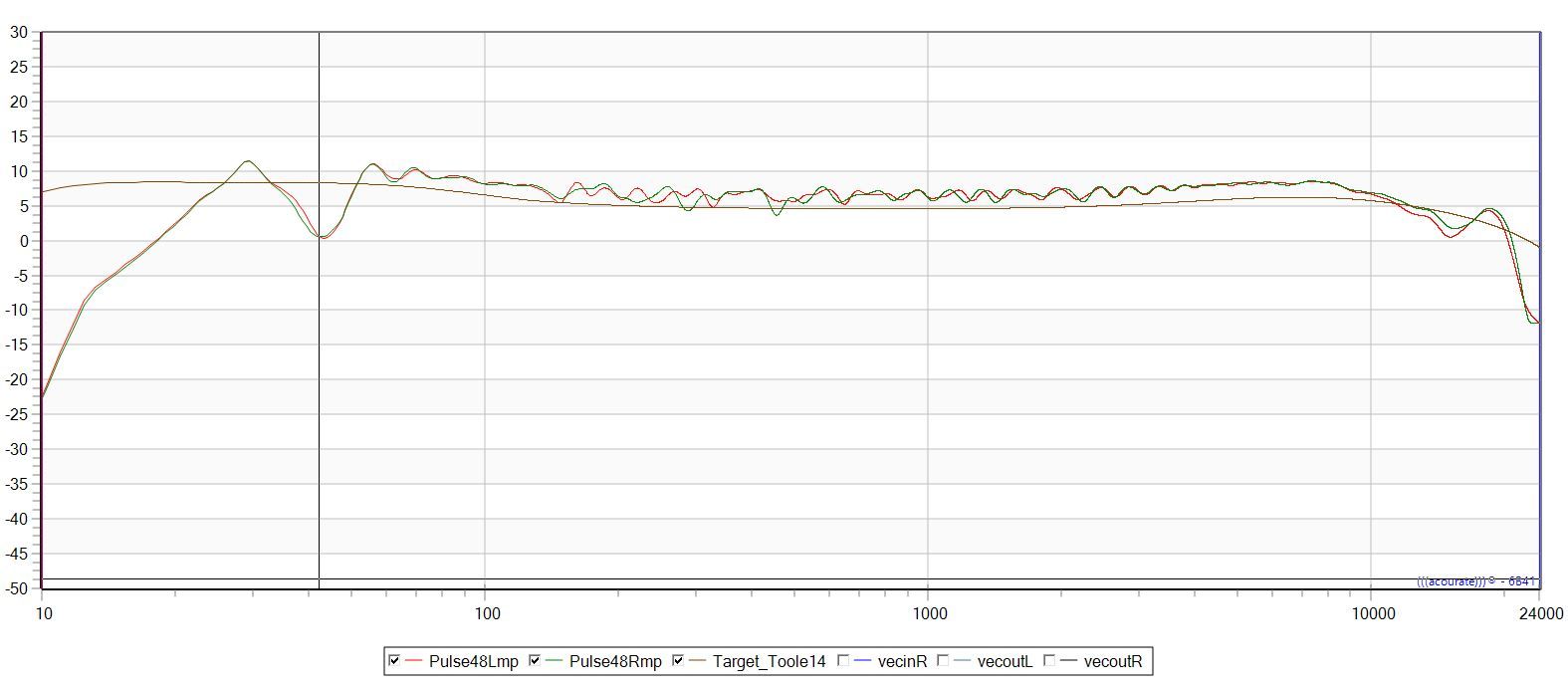Click the acourate watermark text in the chart corner
This screenshot has width=1568, height=687.
pyautogui.click(x=1477, y=581)
